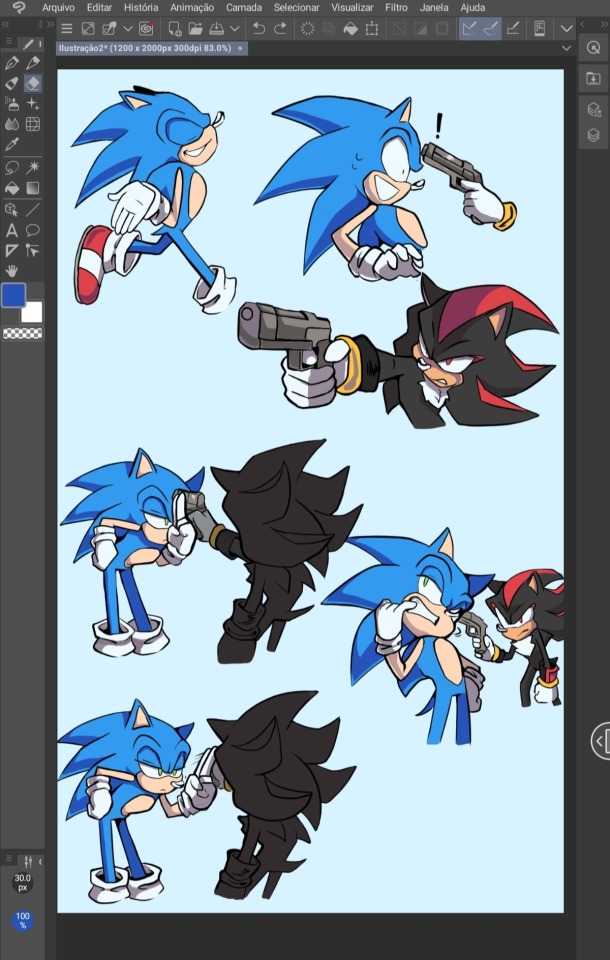
Task: Open the Visualizar menu
Action: [352, 7]
